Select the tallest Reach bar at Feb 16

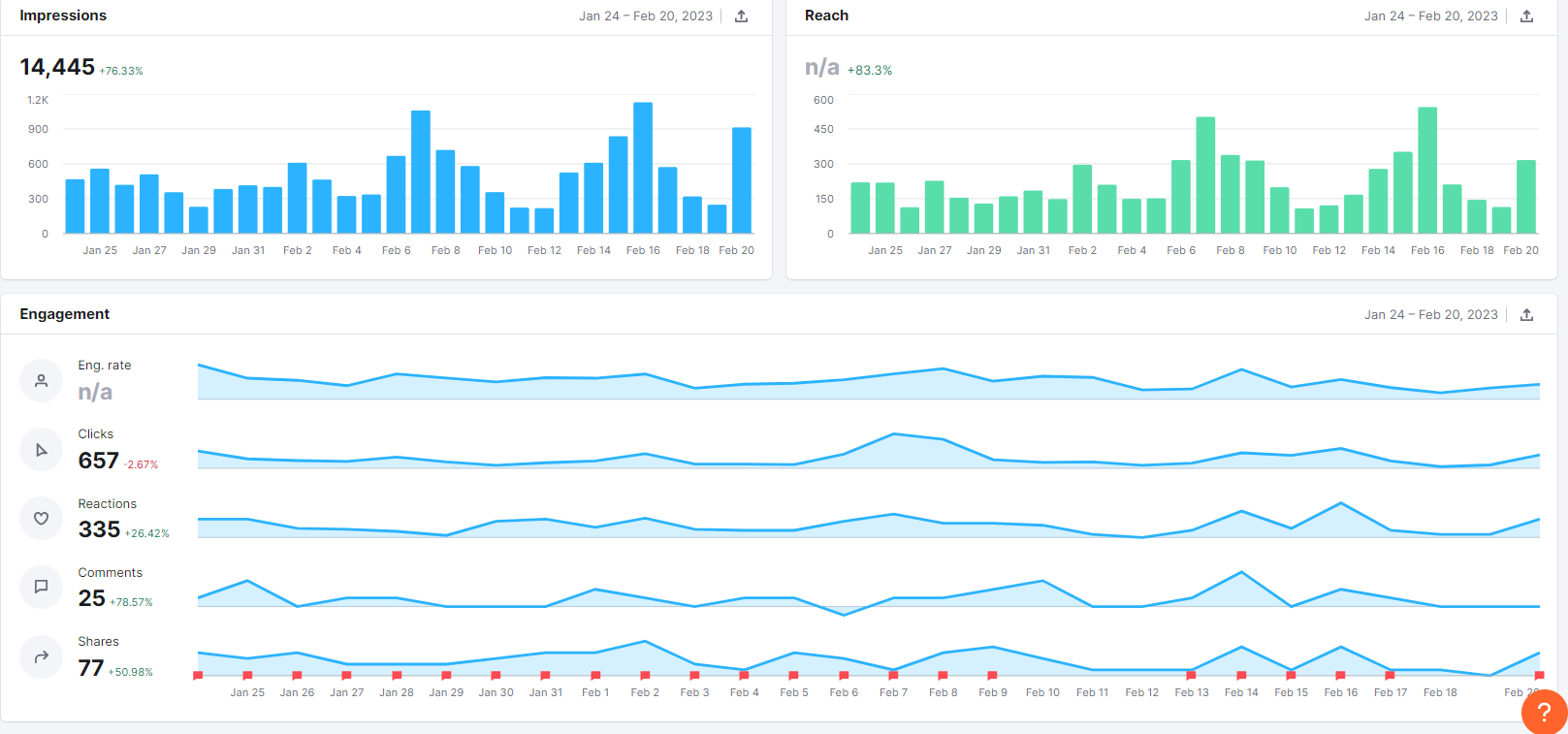[1427, 170]
